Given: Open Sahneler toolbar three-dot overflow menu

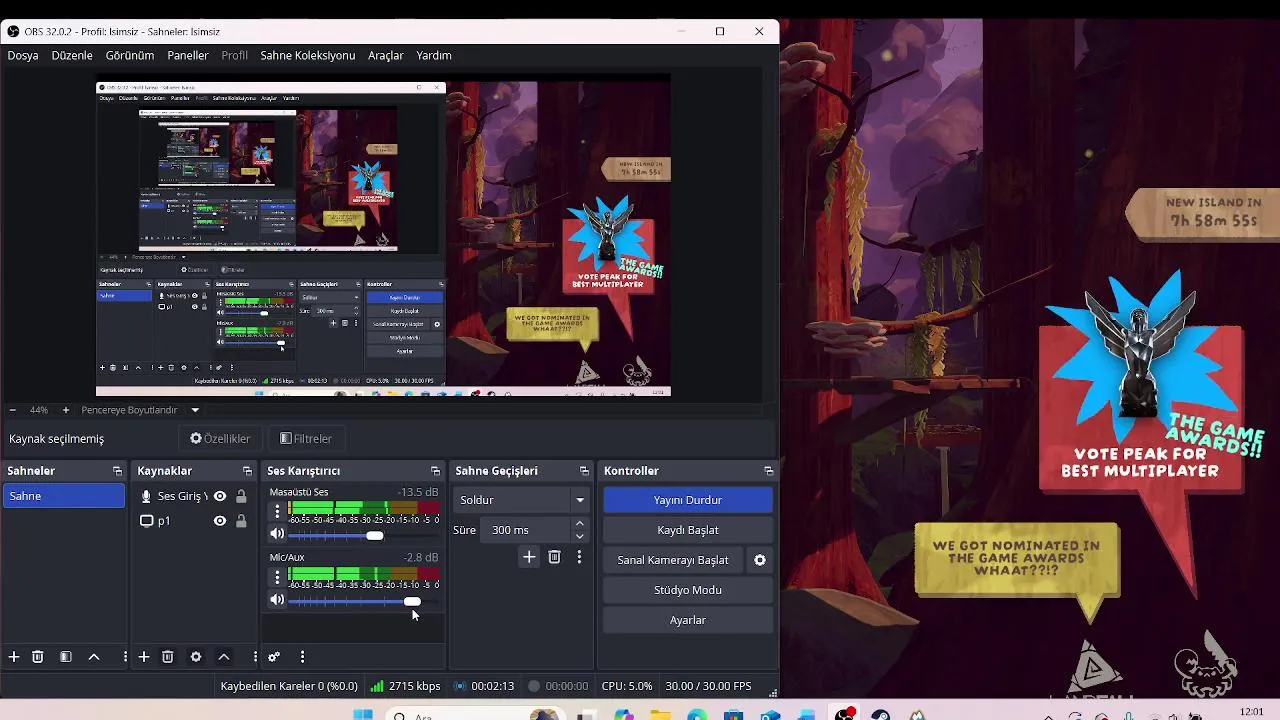Looking at the screenshot, I should coord(125,657).
